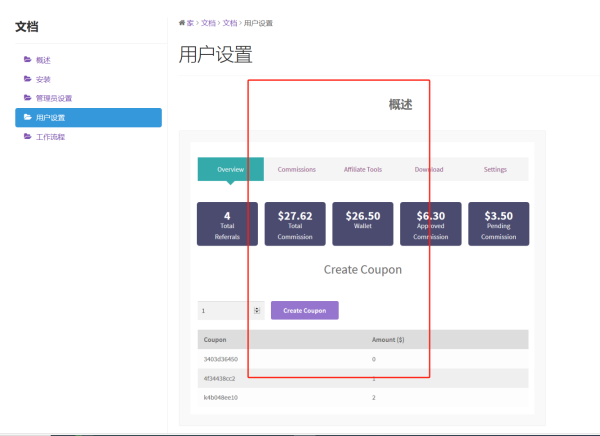
Task: Click the home icon in the breadcrumb
Action: (x=182, y=22)
